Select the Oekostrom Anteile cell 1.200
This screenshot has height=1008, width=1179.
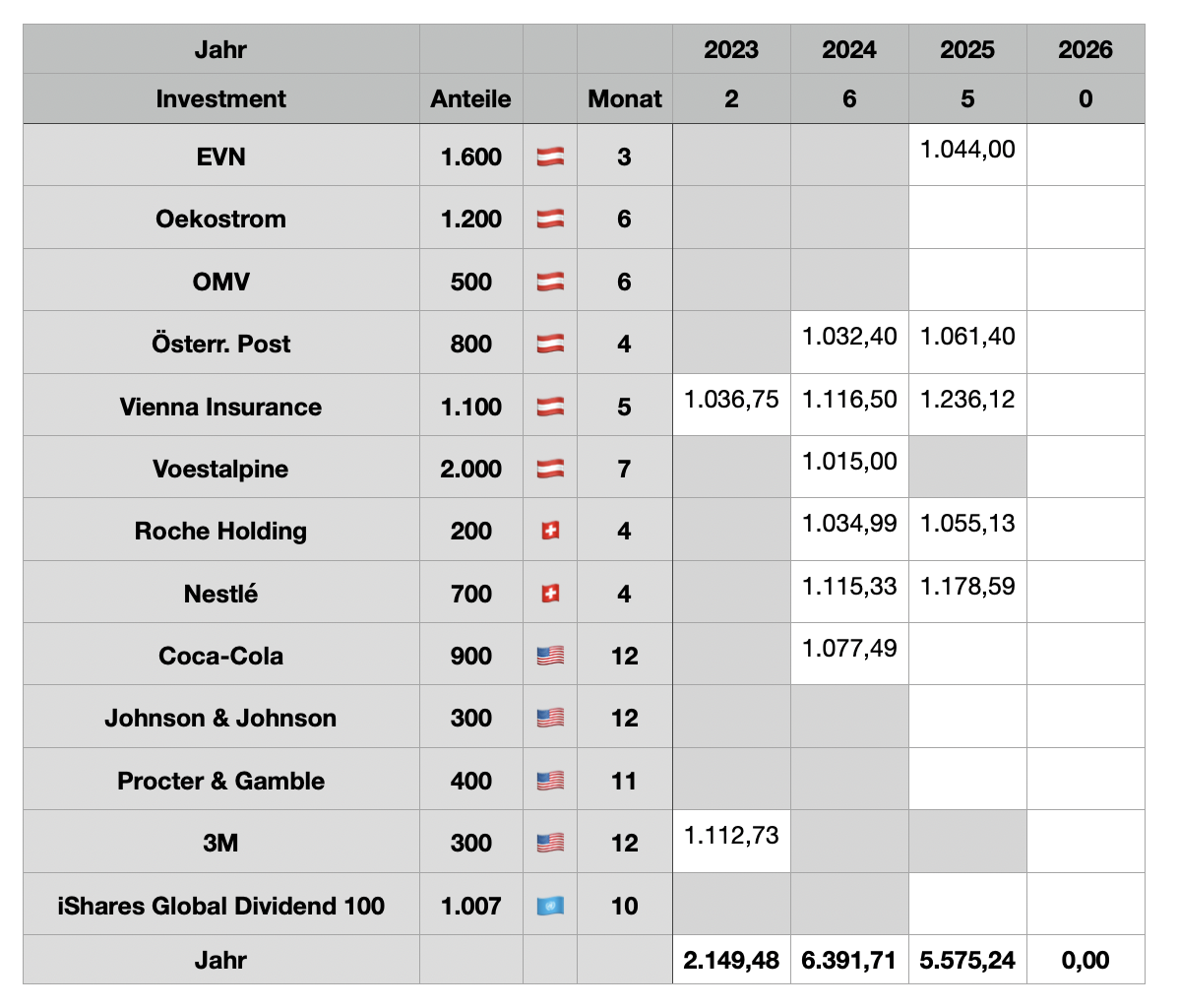pyautogui.click(x=470, y=219)
